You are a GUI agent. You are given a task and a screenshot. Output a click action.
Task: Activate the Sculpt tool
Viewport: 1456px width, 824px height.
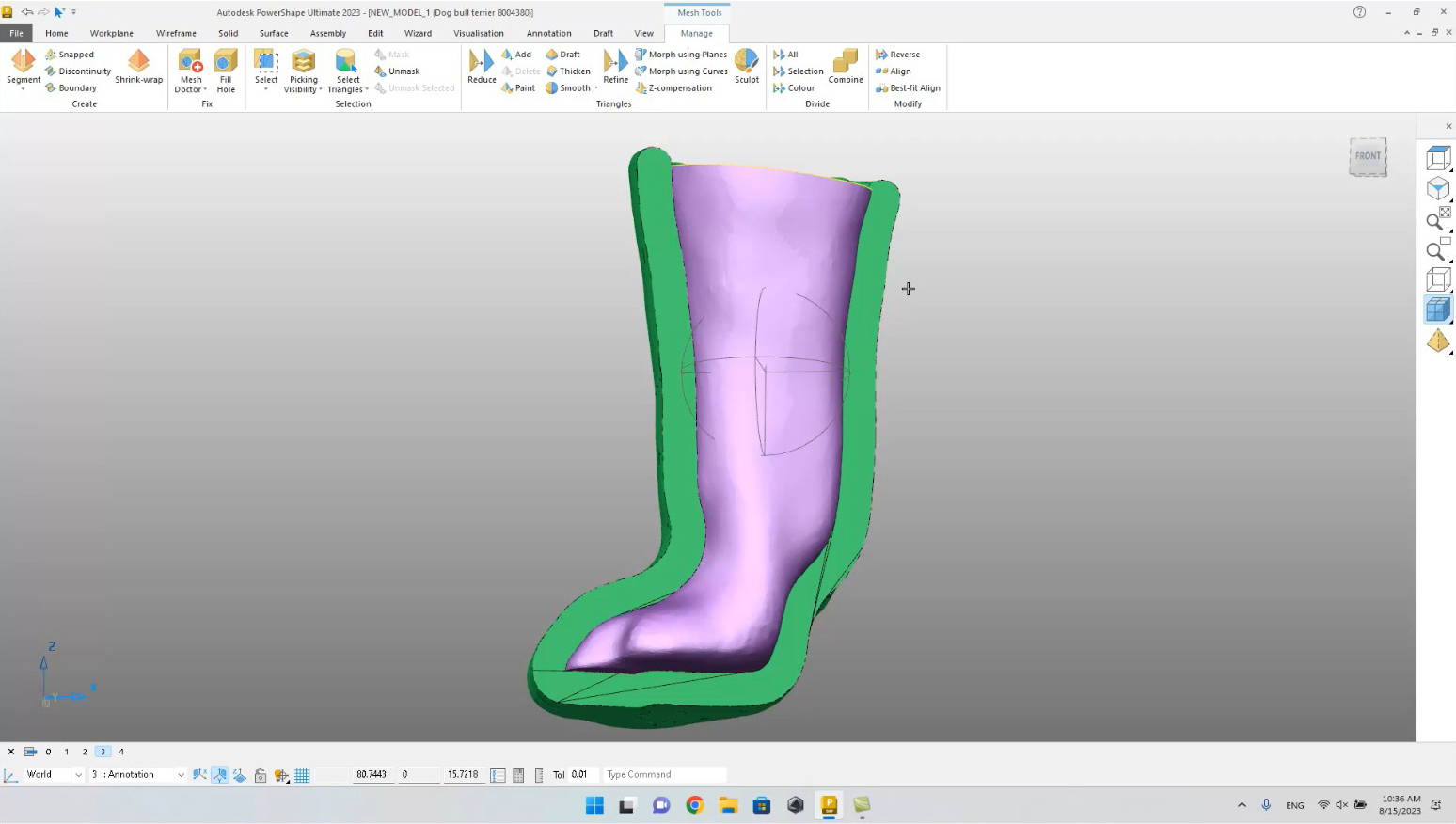(x=746, y=66)
